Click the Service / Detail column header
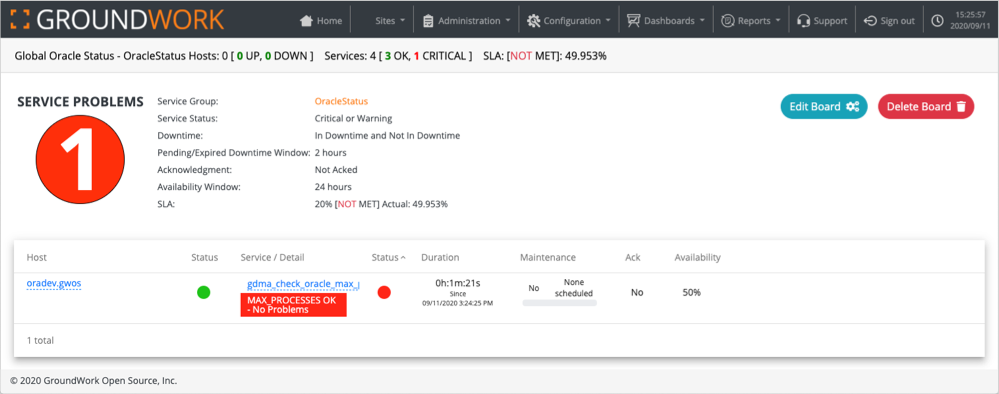This screenshot has width=999, height=394. pyautogui.click(x=272, y=258)
